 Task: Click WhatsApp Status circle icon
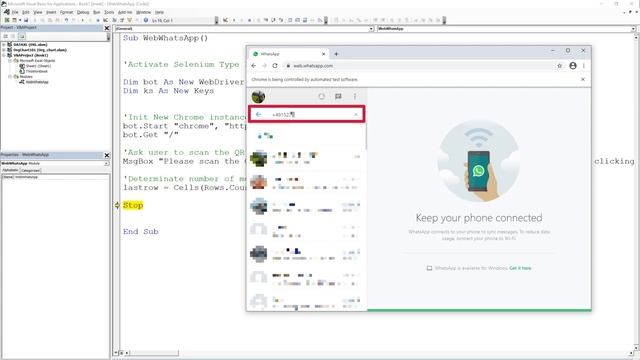322,96
